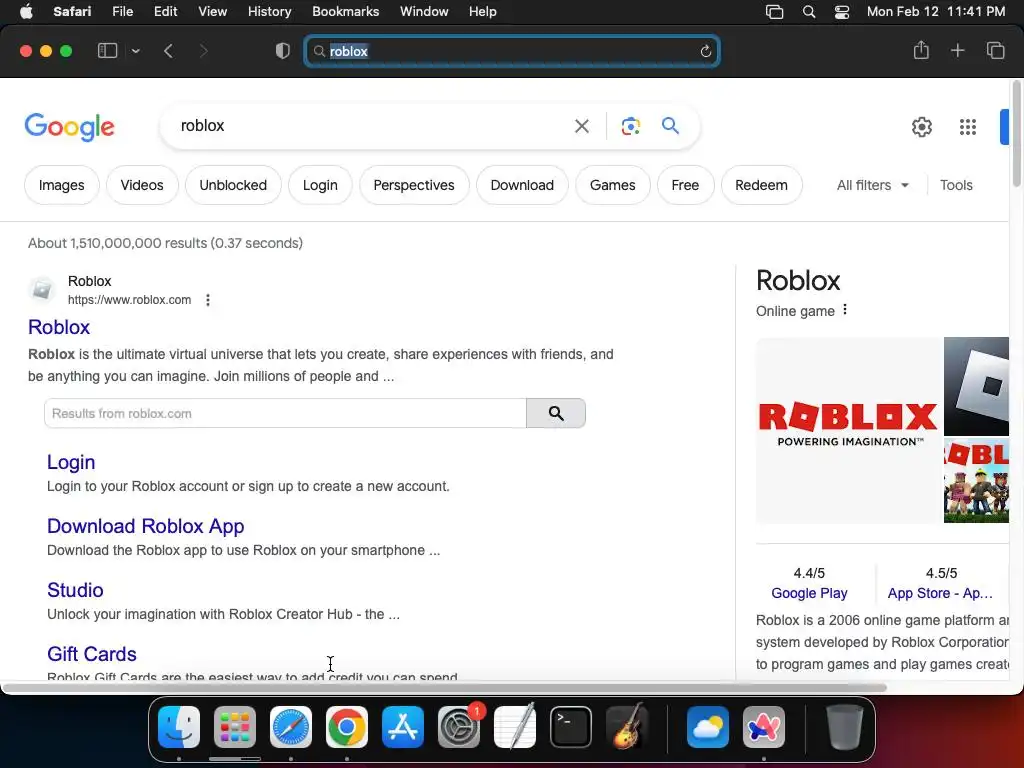Open the App Store rating link
This screenshot has height=768, width=1024.
pos(940,593)
